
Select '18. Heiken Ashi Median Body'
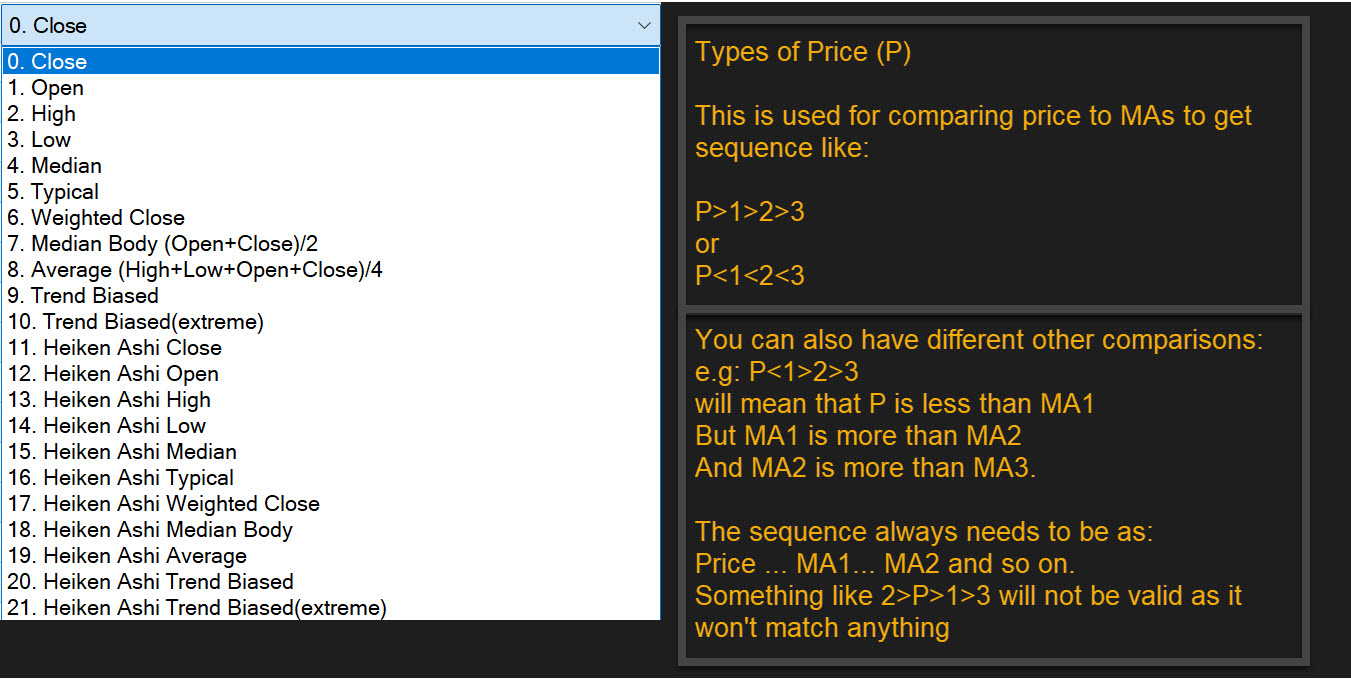(150, 530)
